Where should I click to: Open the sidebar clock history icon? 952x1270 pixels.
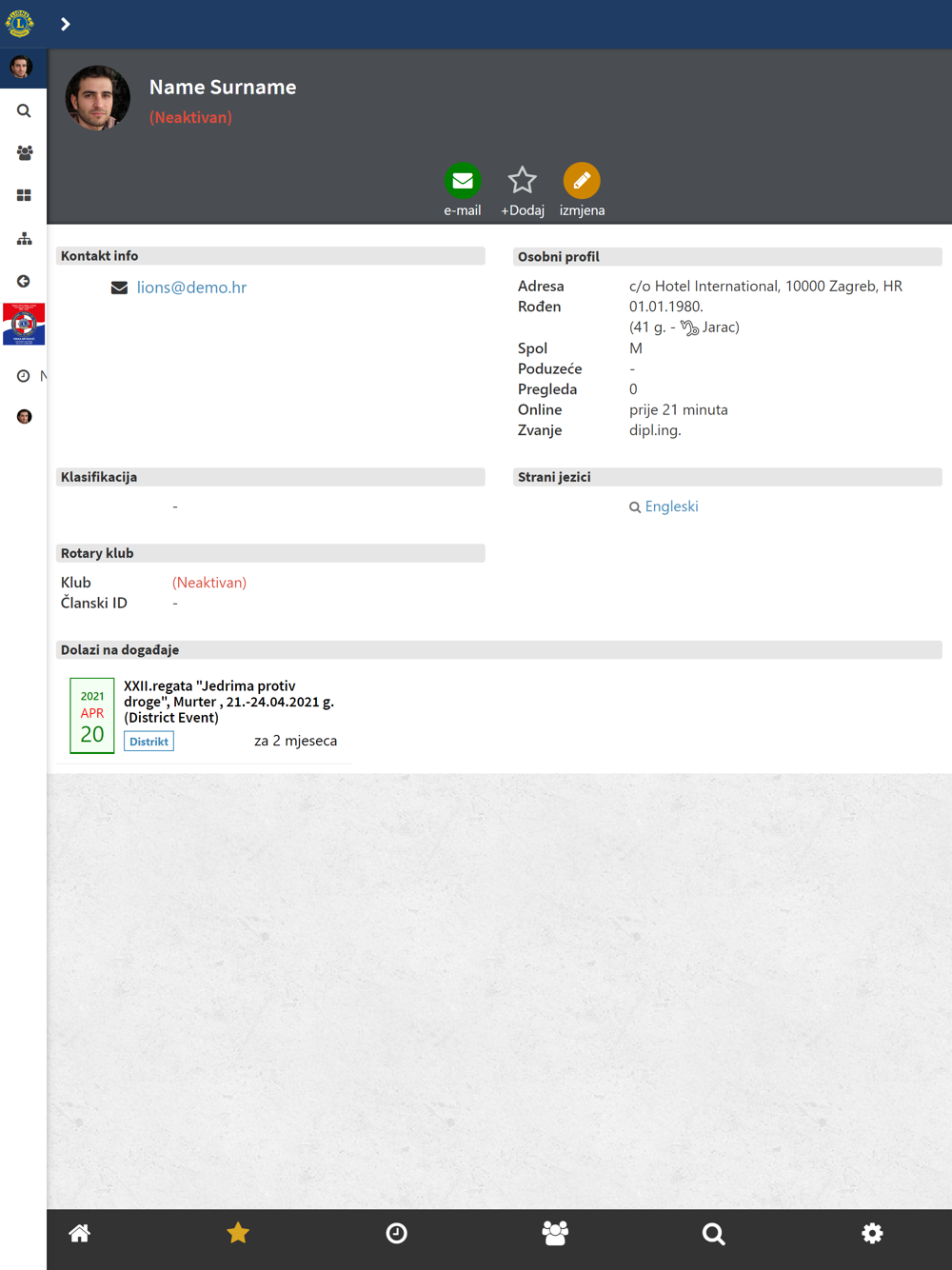24,376
